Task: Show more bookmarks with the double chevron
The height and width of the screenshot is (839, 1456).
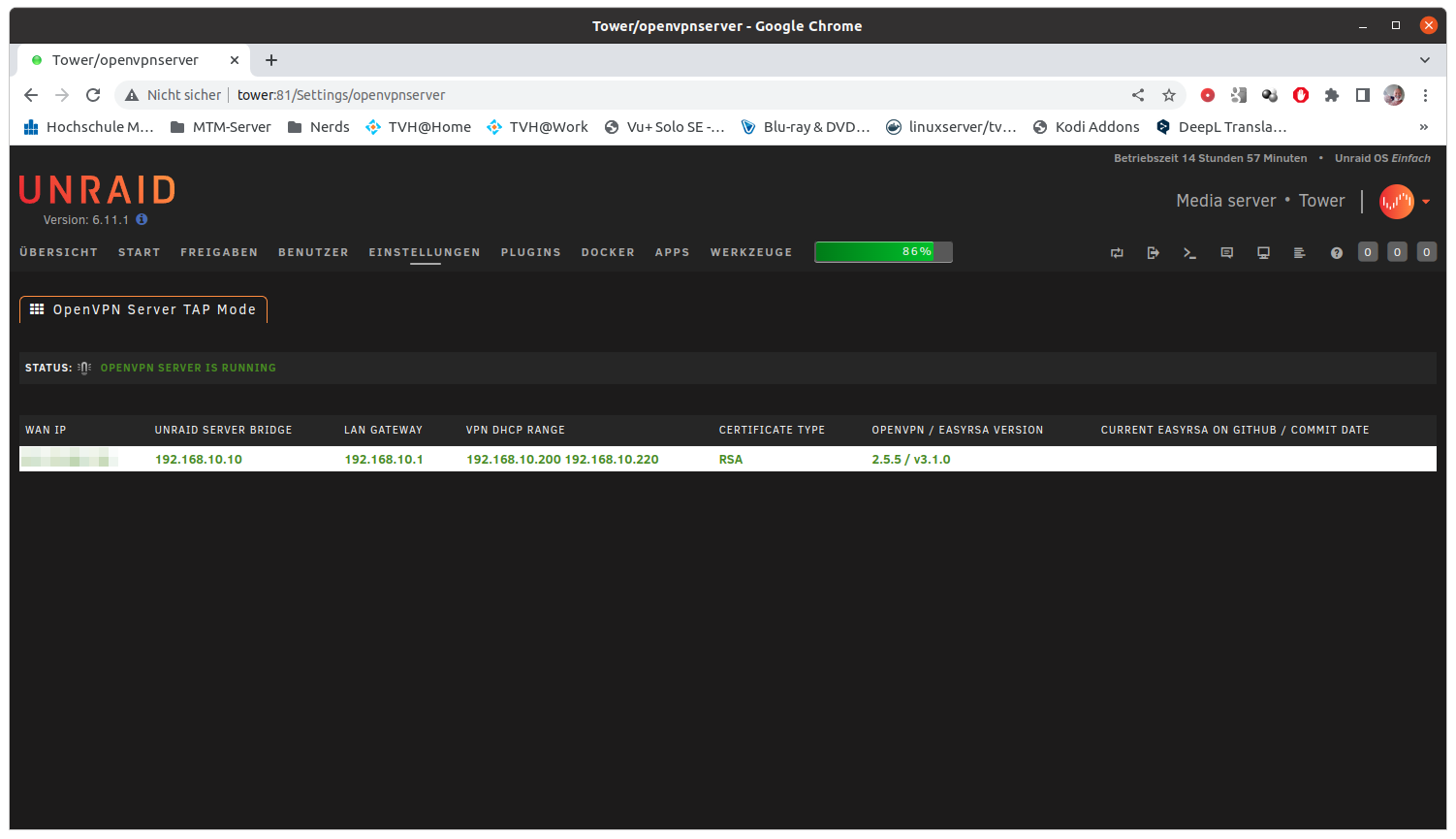Action: pyautogui.click(x=1424, y=127)
